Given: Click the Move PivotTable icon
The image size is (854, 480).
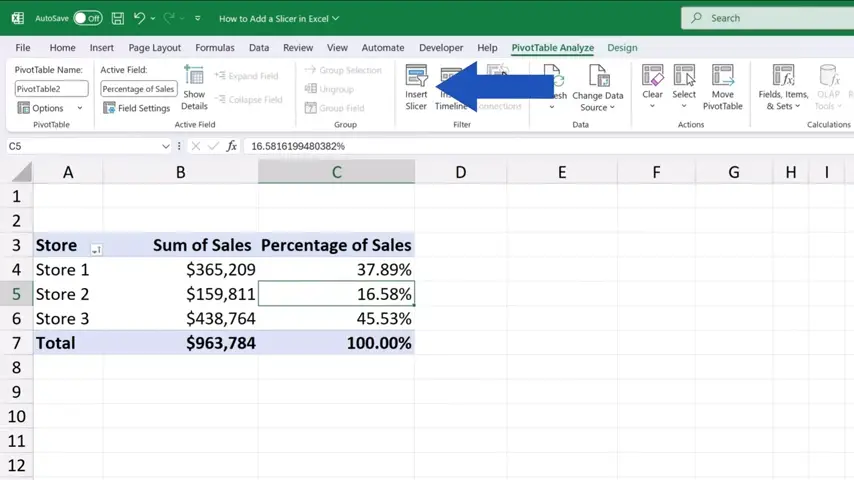Looking at the screenshot, I should (722, 87).
